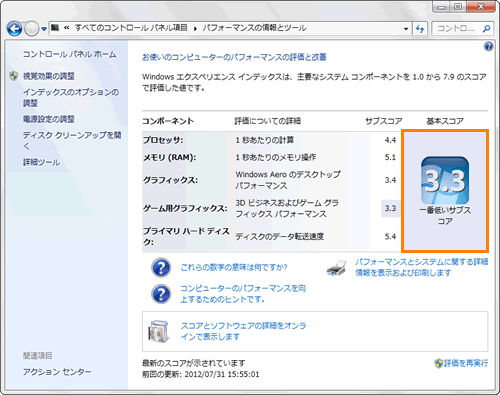Minimize the window
Screen dimensions: 500x395
coord(441,7)
